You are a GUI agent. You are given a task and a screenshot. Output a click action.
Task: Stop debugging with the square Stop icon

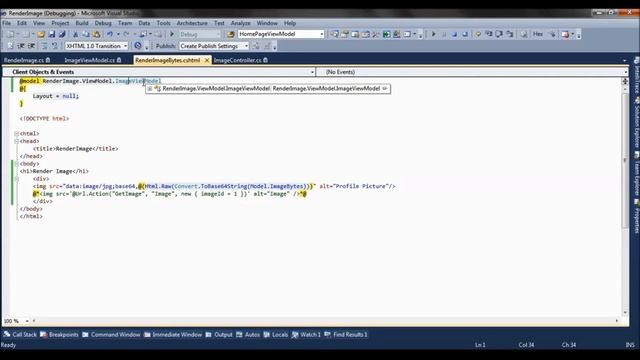pos(454,34)
